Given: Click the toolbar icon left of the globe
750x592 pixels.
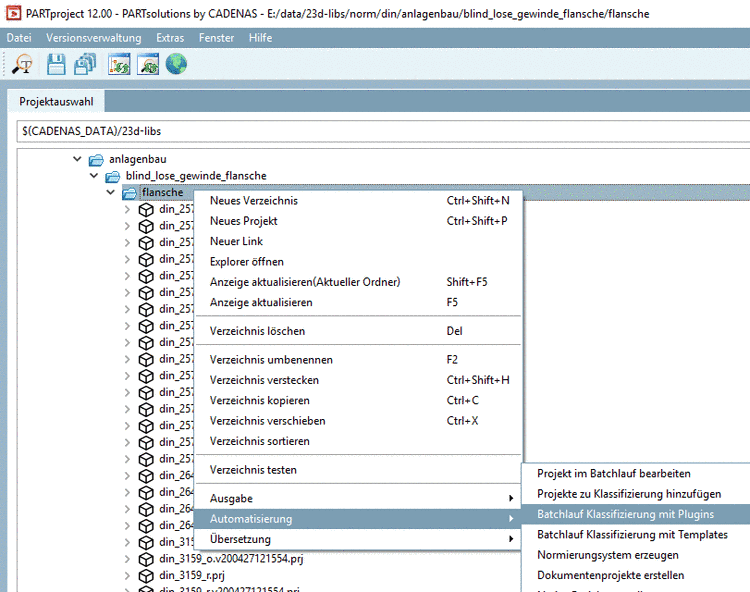Looking at the screenshot, I should [x=148, y=65].
